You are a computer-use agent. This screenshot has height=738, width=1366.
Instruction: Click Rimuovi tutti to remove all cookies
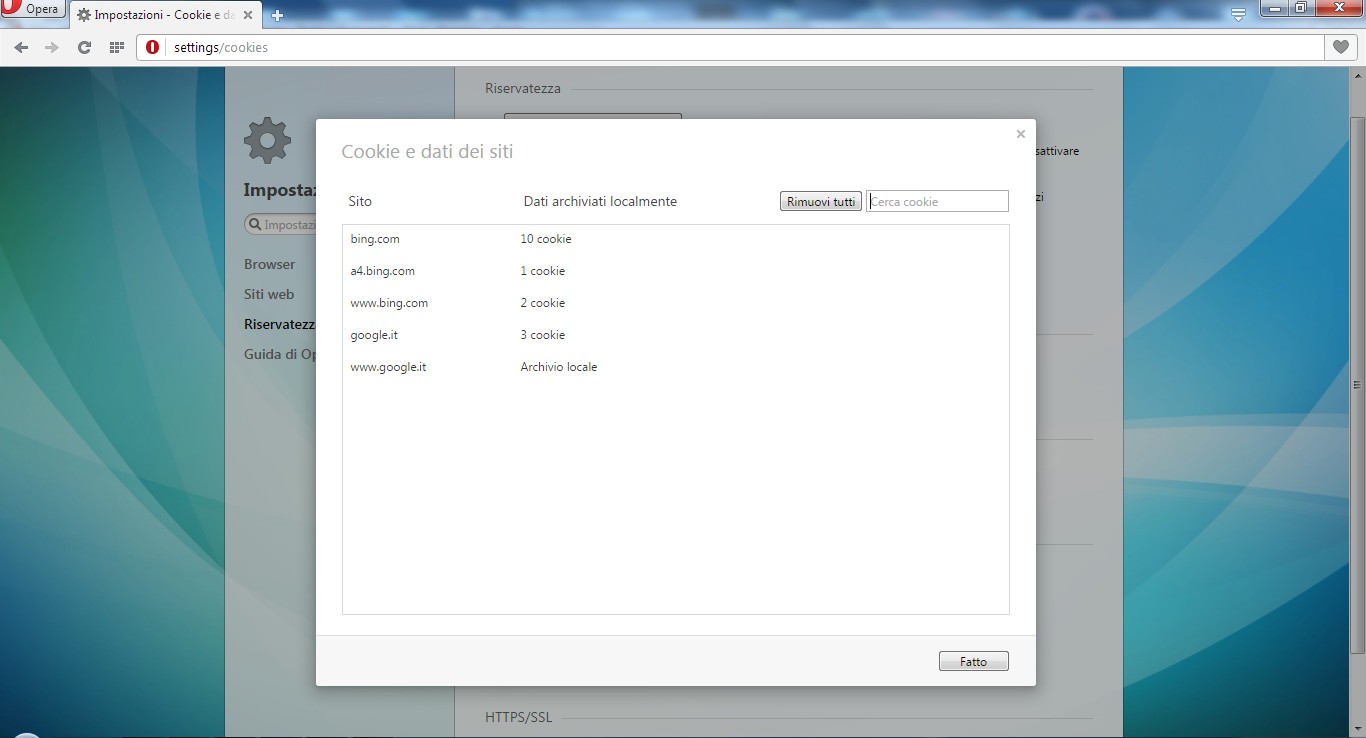(820, 200)
